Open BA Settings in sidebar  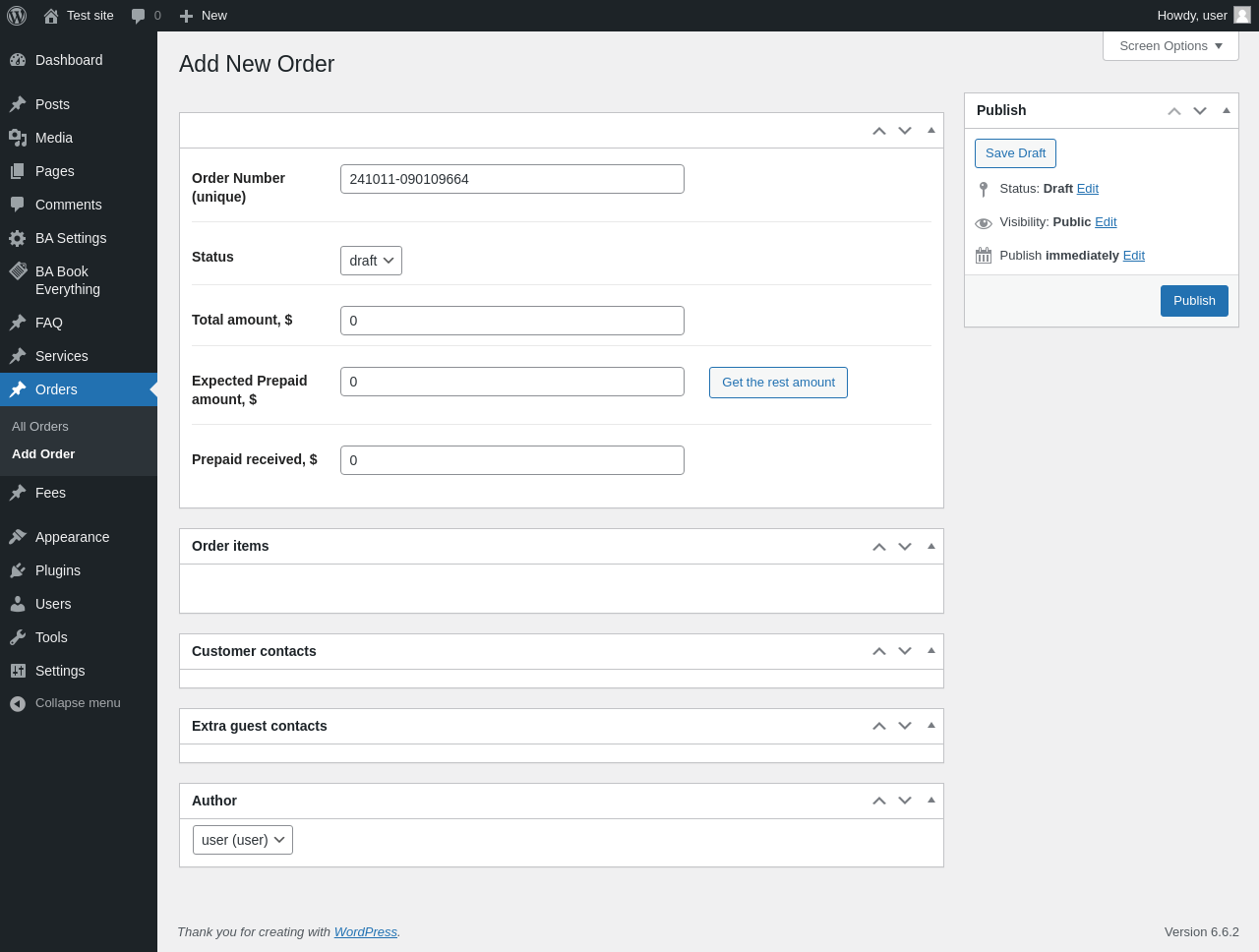pos(71,238)
